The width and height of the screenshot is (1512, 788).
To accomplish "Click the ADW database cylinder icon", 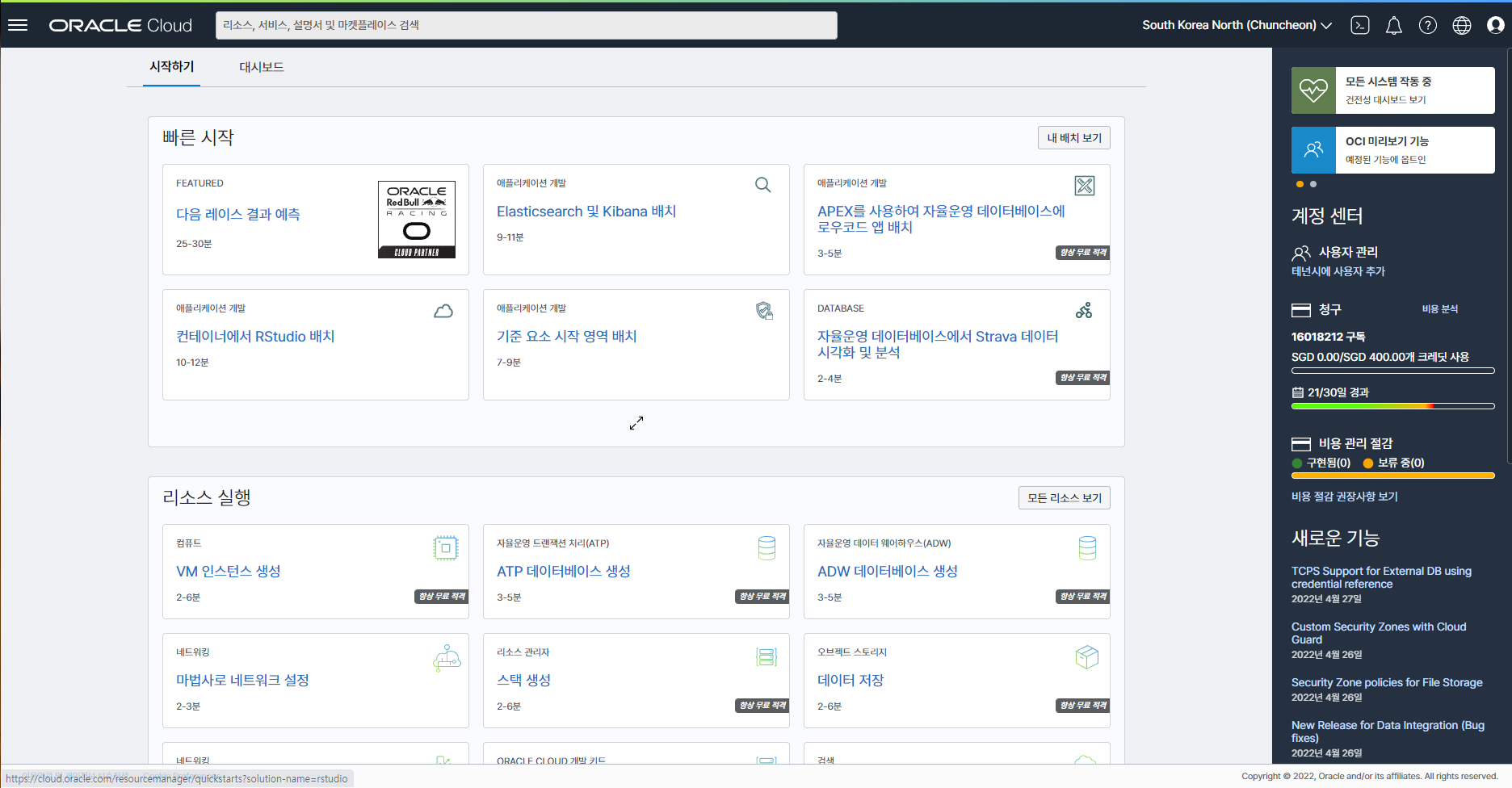I will coord(1087,548).
